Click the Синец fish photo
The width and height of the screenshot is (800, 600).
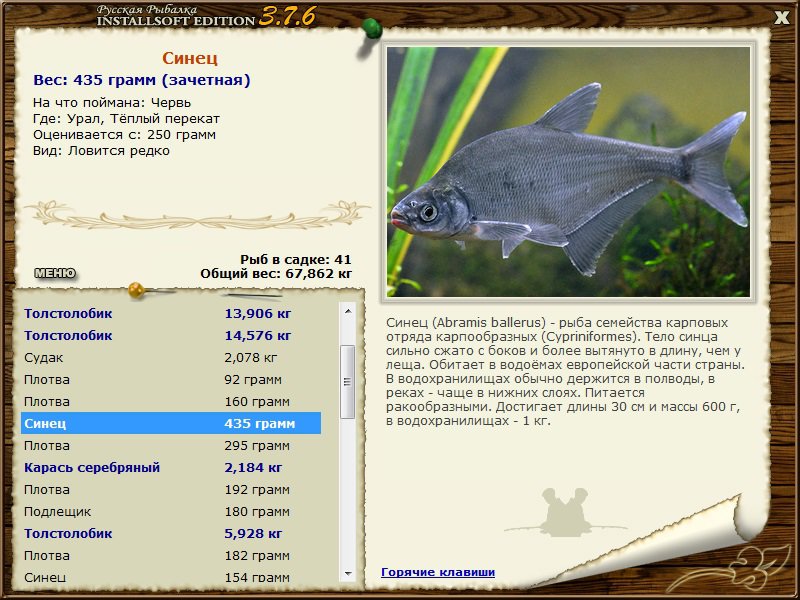click(568, 171)
